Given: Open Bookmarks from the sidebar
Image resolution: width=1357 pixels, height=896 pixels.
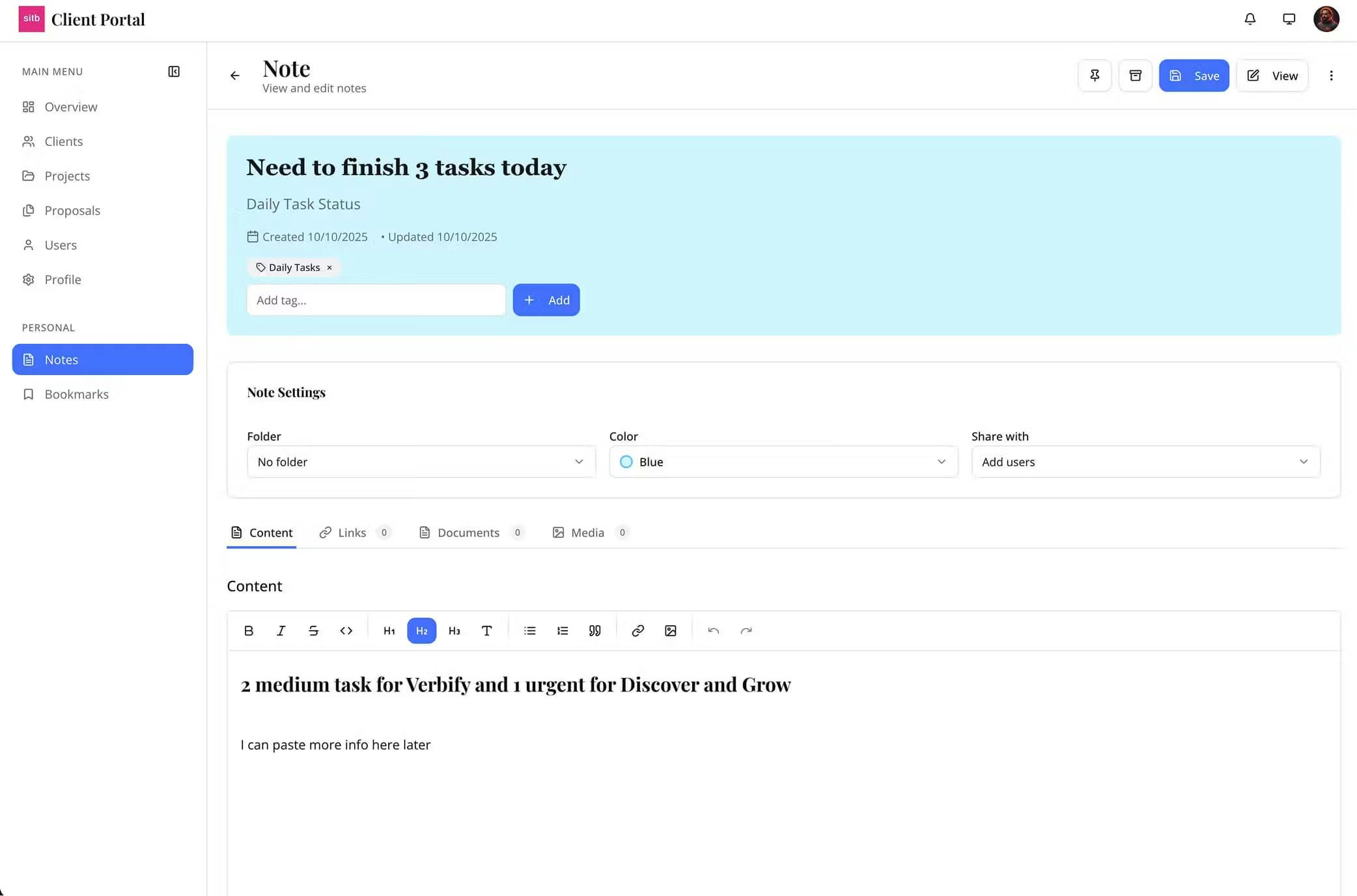Looking at the screenshot, I should click(76, 394).
